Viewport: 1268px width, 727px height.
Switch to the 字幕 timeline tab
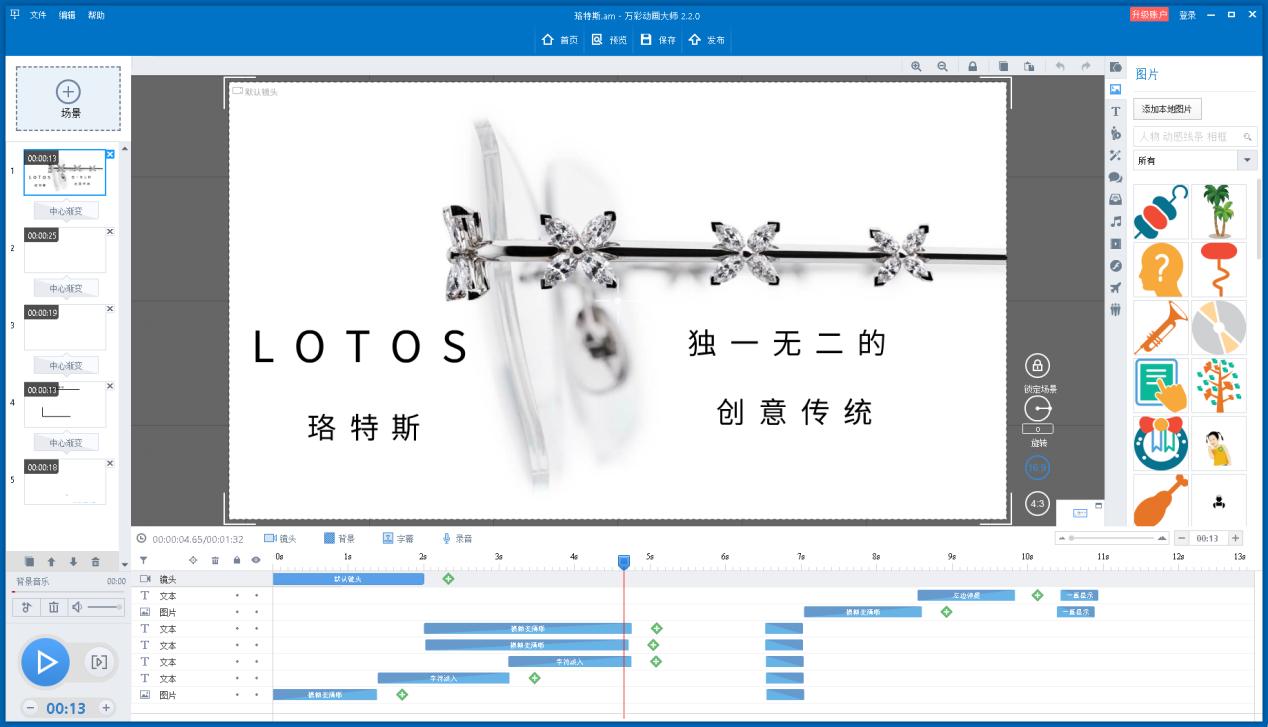click(398, 538)
